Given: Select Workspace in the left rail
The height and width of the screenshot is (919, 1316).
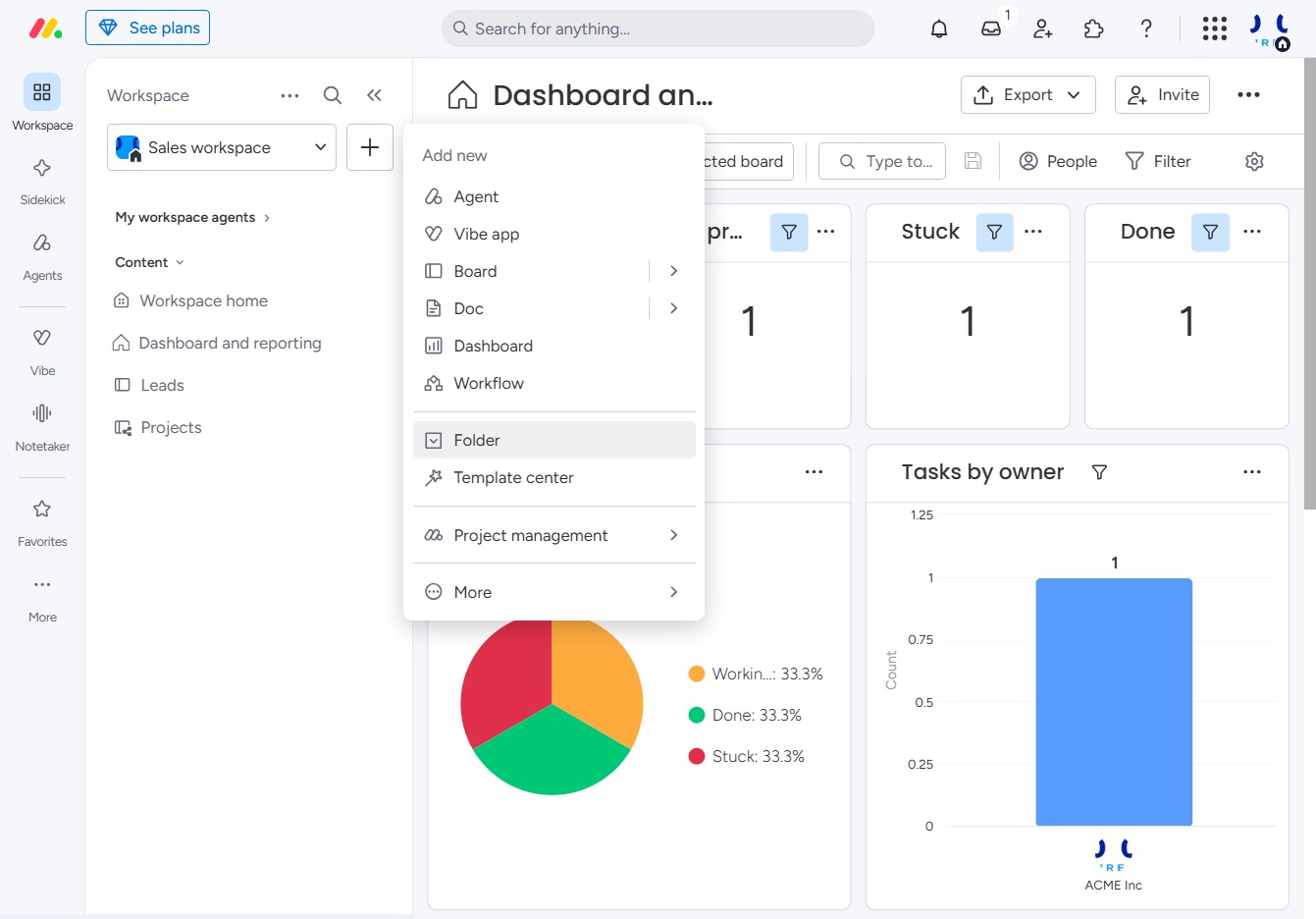Looking at the screenshot, I should tap(42, 103).
